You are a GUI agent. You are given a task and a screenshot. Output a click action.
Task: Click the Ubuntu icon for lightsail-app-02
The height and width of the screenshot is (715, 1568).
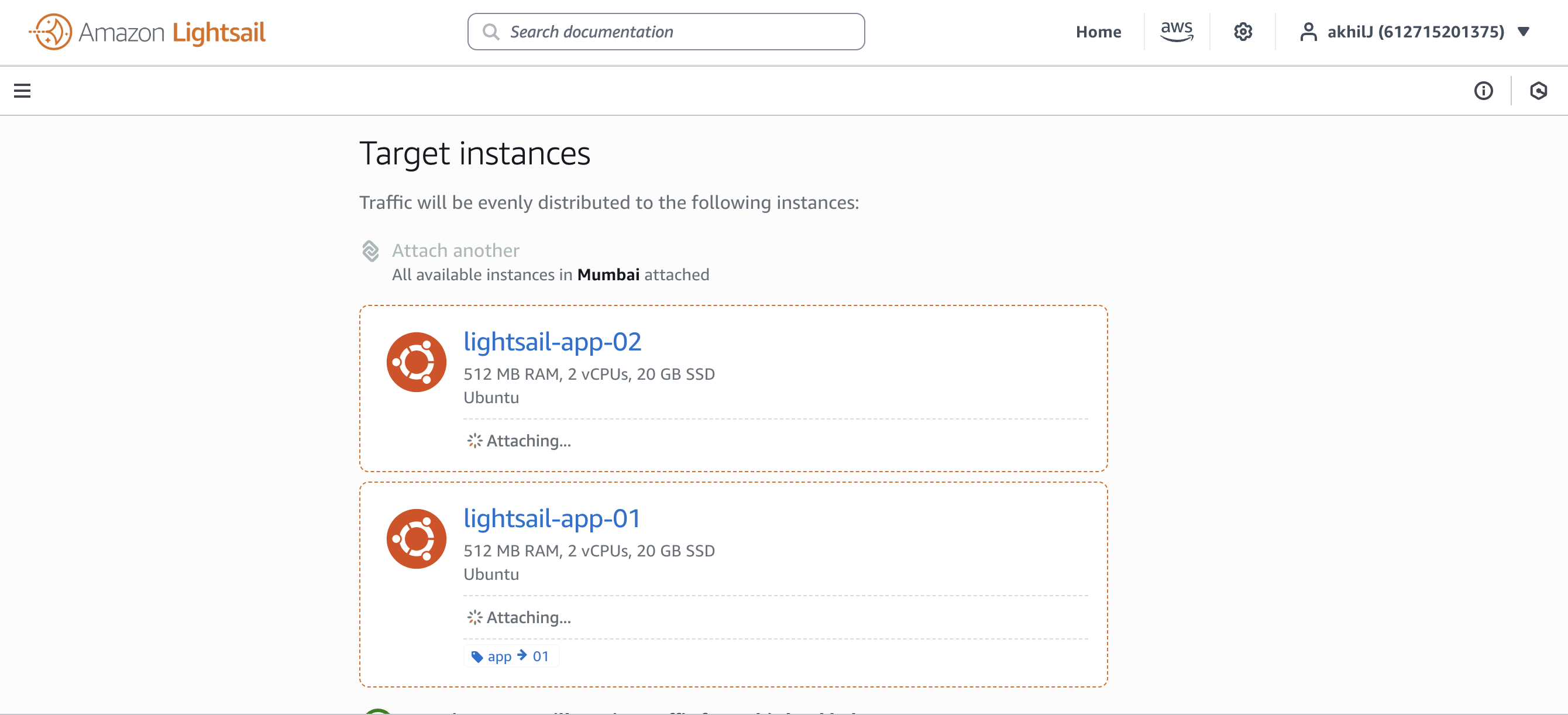(417, 362)
